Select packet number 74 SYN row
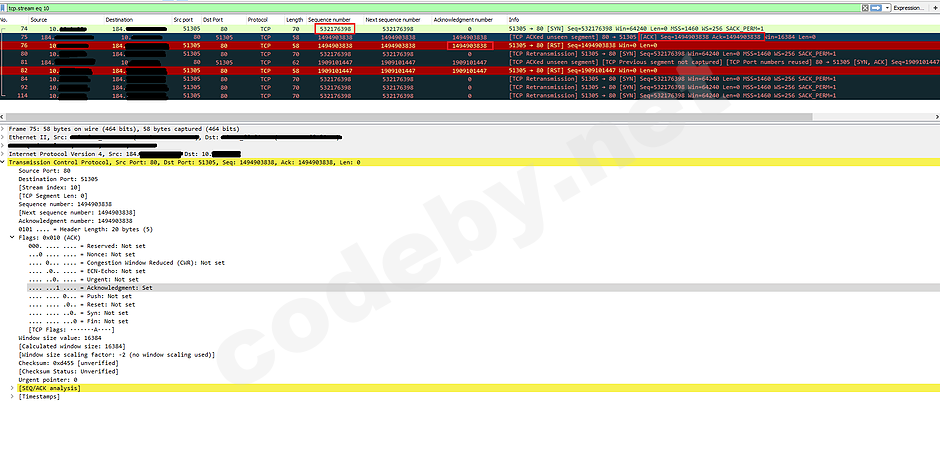The width and height of the screenshot is (940, 456). point(470,28)
